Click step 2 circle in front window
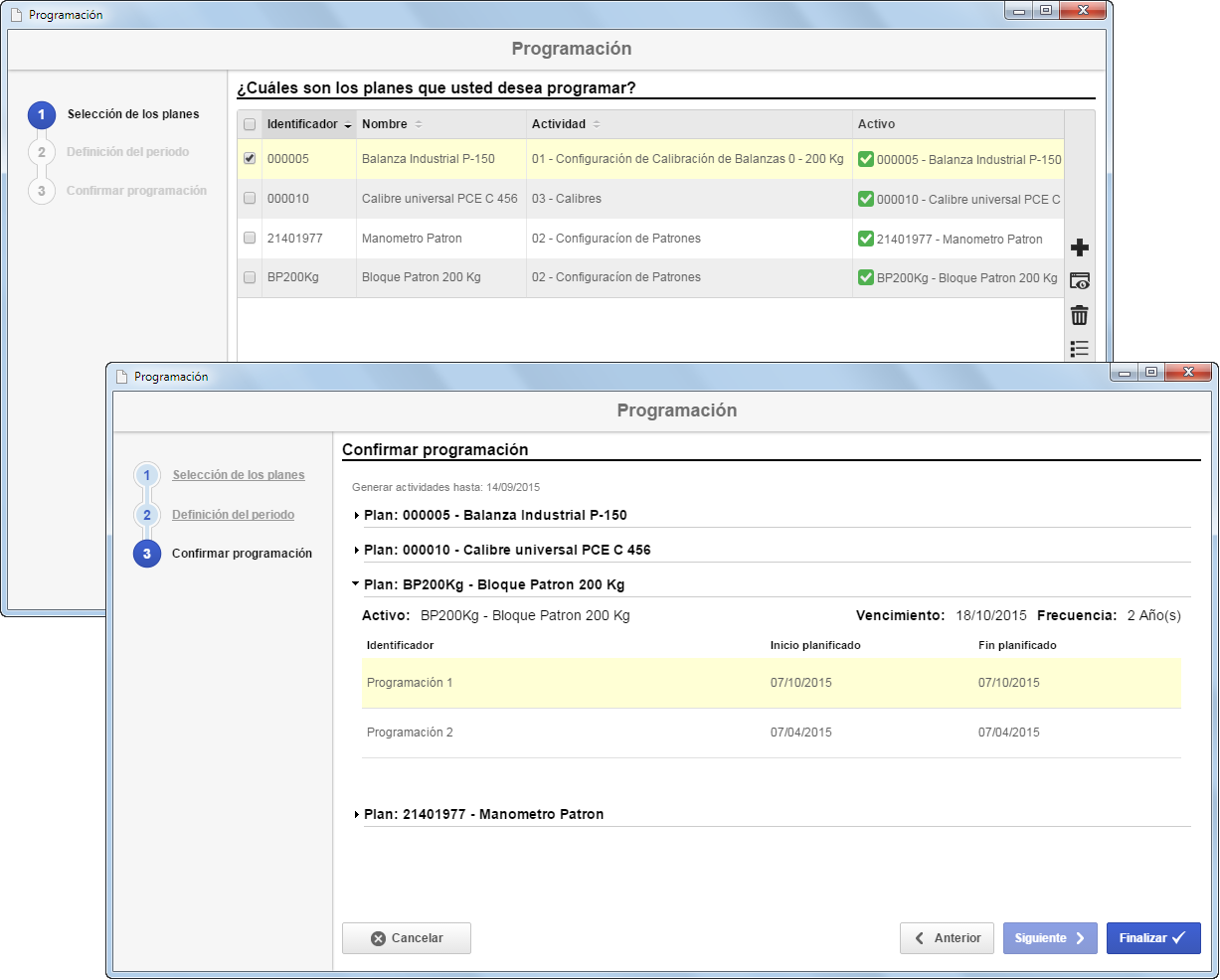This screenshot has height=980, width=1220. pos(146,515)
